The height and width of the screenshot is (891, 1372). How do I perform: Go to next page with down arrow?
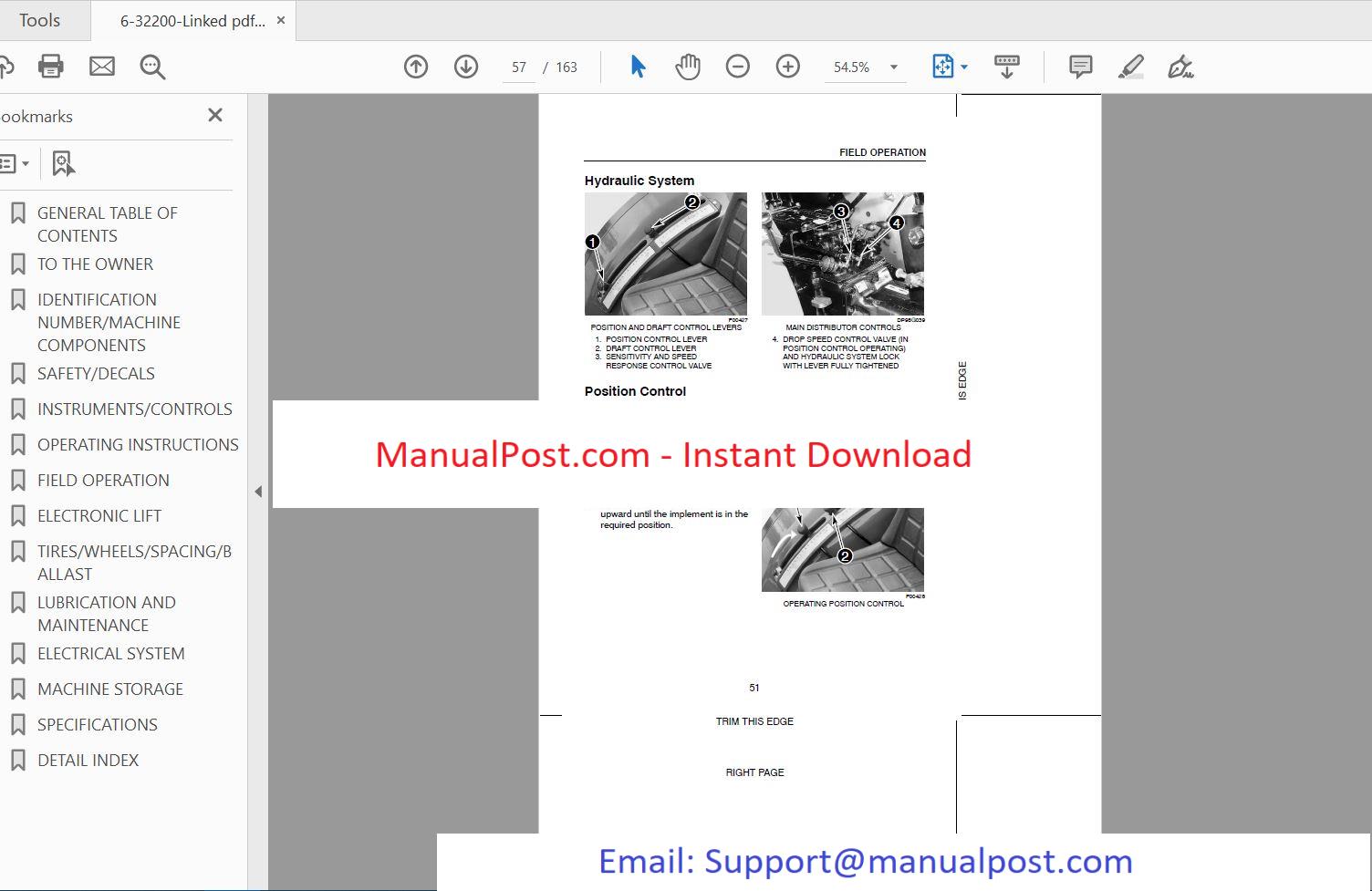(466, 67)
